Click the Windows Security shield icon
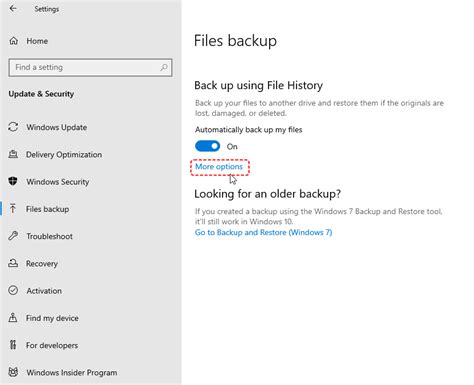The image size is (474, 385). [x=13, y=181]
